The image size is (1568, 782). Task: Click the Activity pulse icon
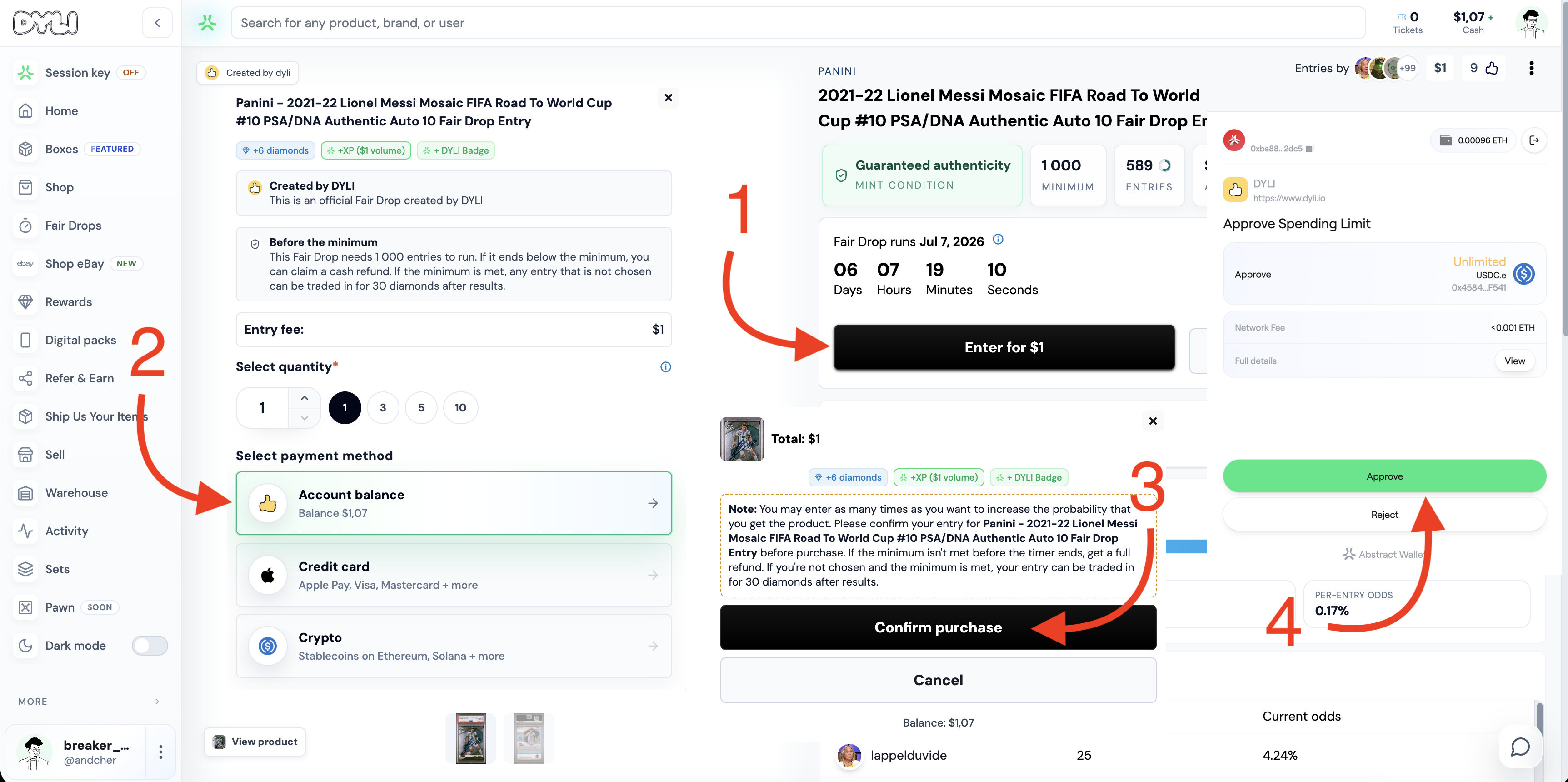[25, 531]
